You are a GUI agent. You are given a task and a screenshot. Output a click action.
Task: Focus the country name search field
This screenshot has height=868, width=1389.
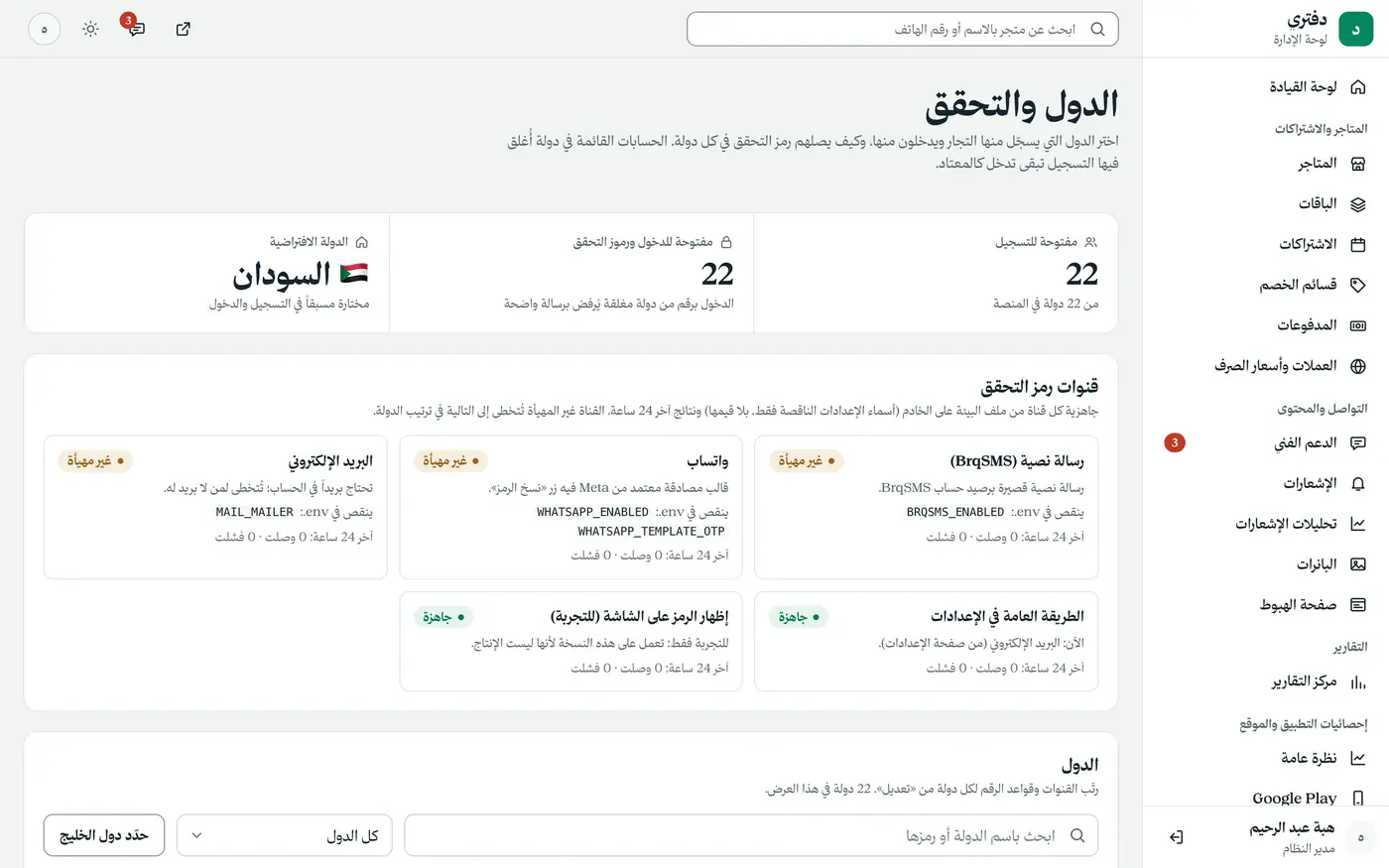pyautogui.click(x=751, y=835)
